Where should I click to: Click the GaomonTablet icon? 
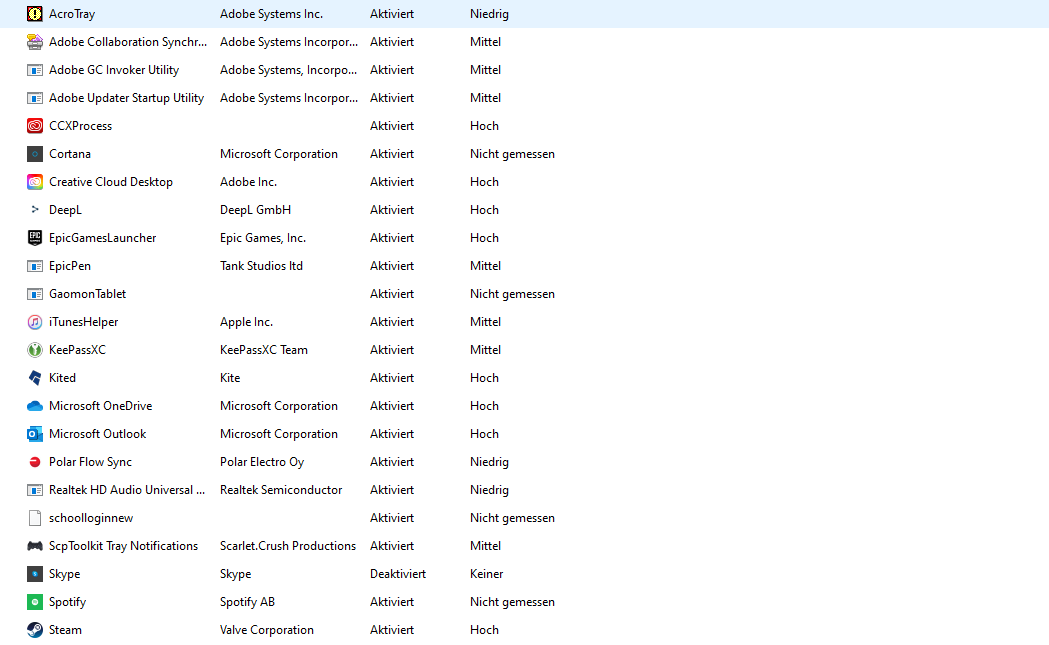tap(35, 294)
